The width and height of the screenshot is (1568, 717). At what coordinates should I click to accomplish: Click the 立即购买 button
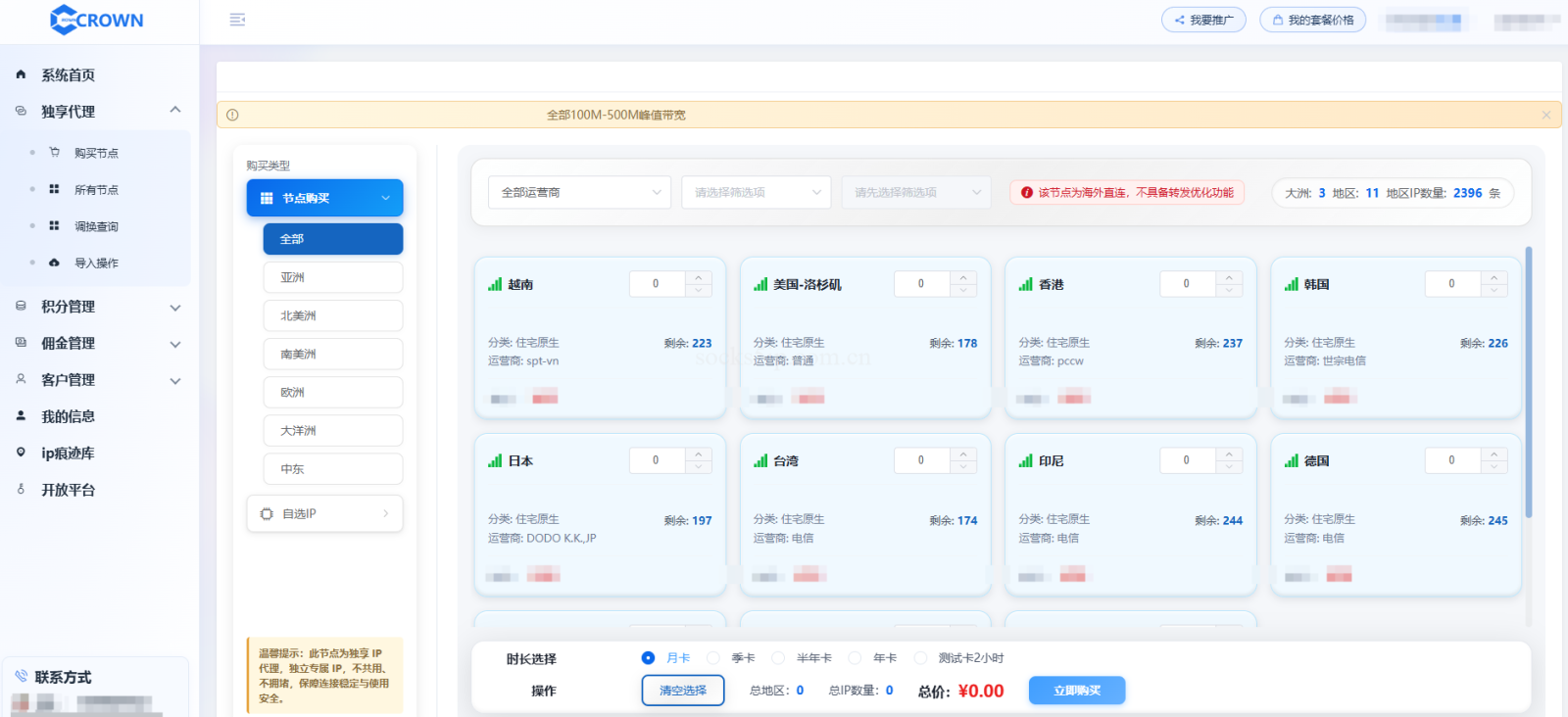(x=1077, y=691)
